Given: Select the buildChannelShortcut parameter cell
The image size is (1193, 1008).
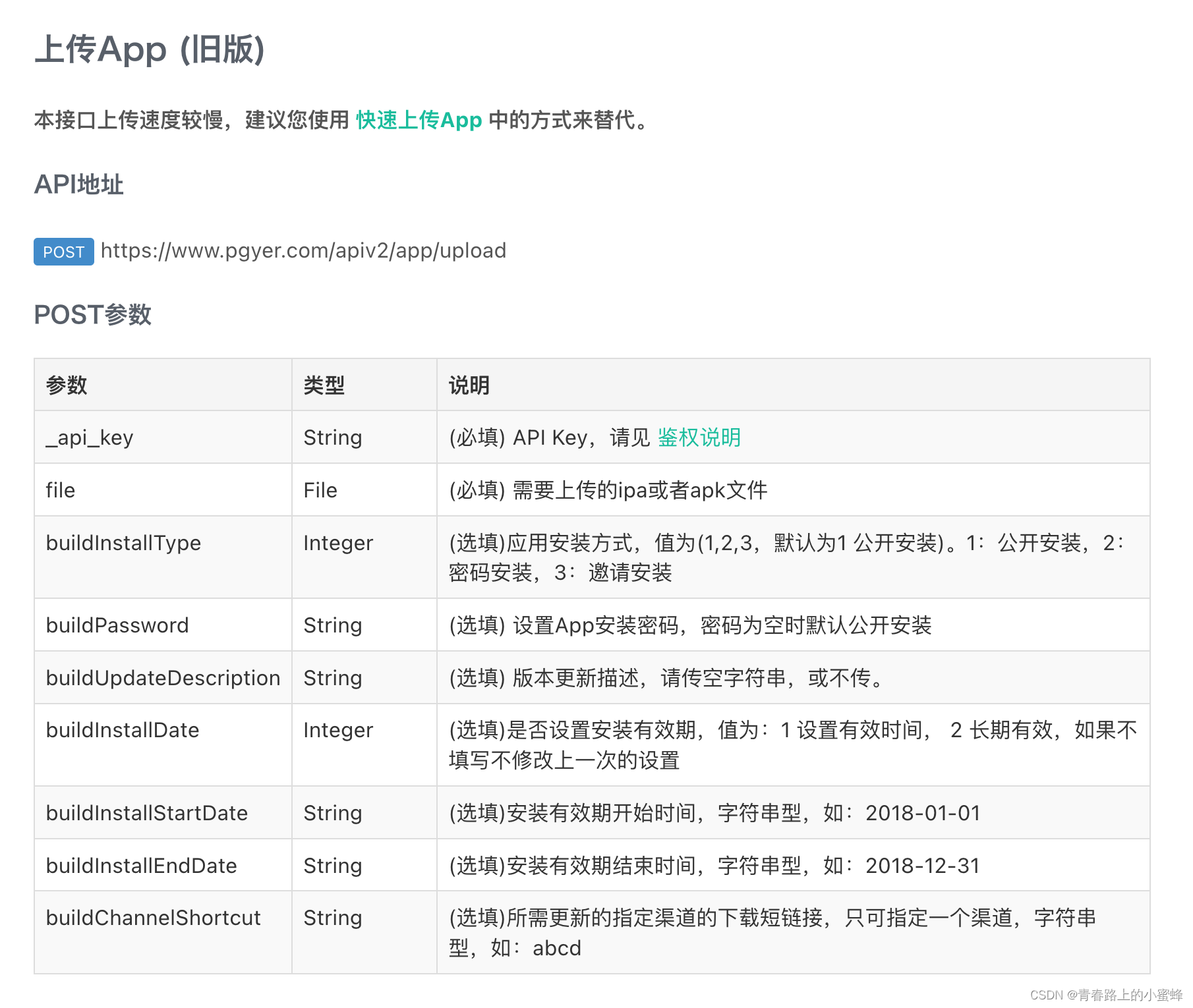Looking at the screenshot, I should point(163,933).
